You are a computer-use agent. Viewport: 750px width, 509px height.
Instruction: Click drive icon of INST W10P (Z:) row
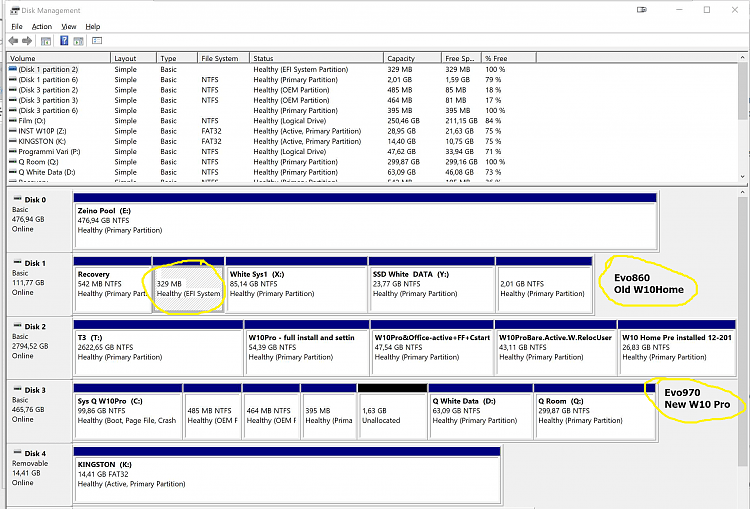click(x=13, y=131)
